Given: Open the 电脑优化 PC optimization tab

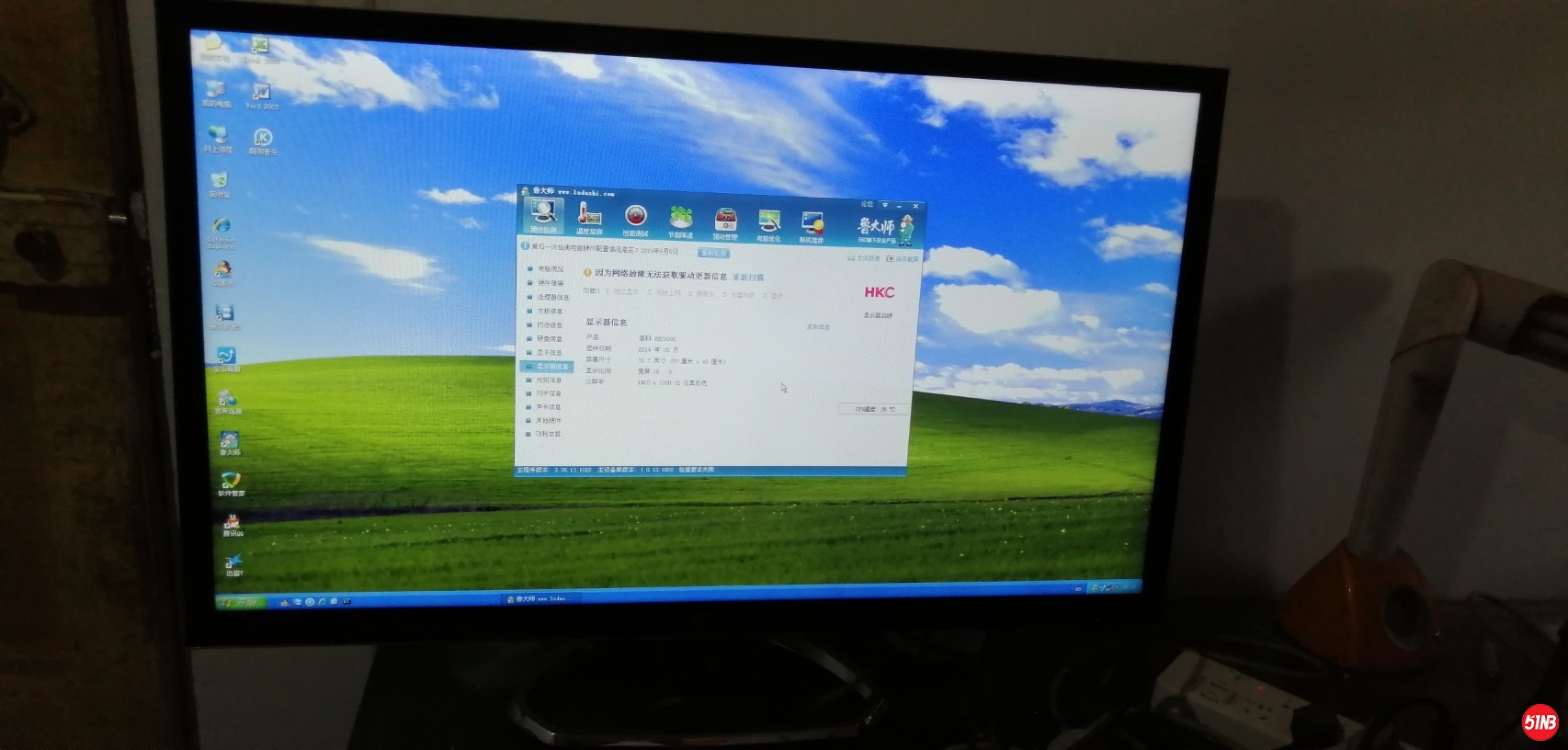Looking at the screenshot, I should click(x=768, y=226).
